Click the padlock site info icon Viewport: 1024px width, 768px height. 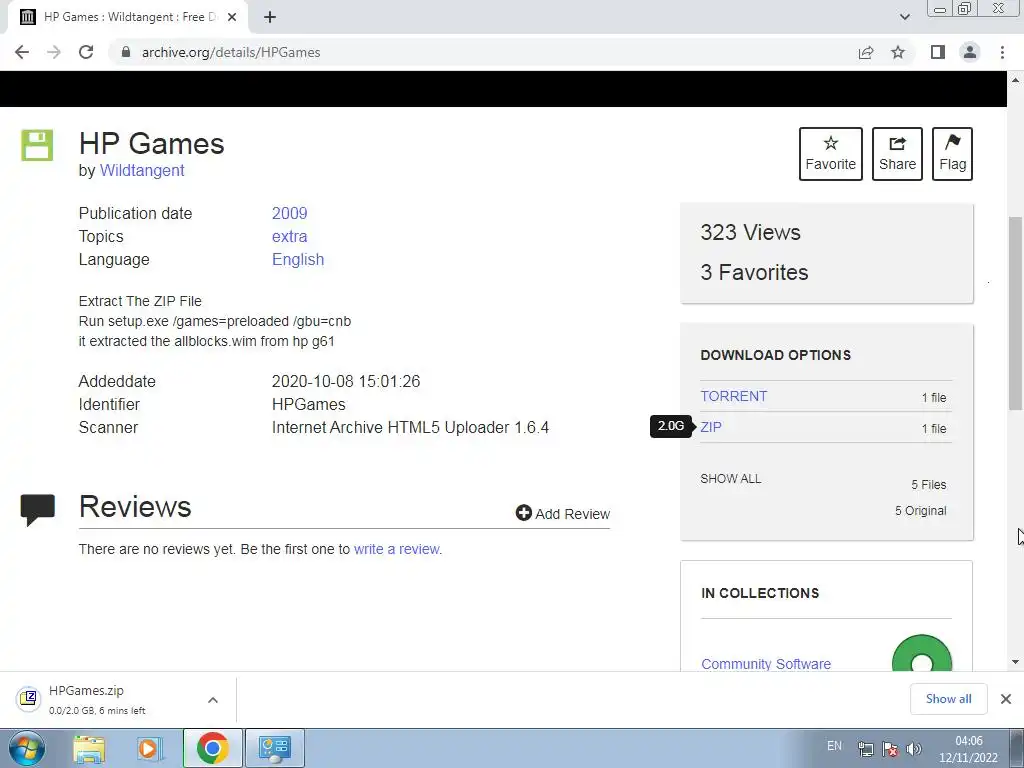(126, 52)
